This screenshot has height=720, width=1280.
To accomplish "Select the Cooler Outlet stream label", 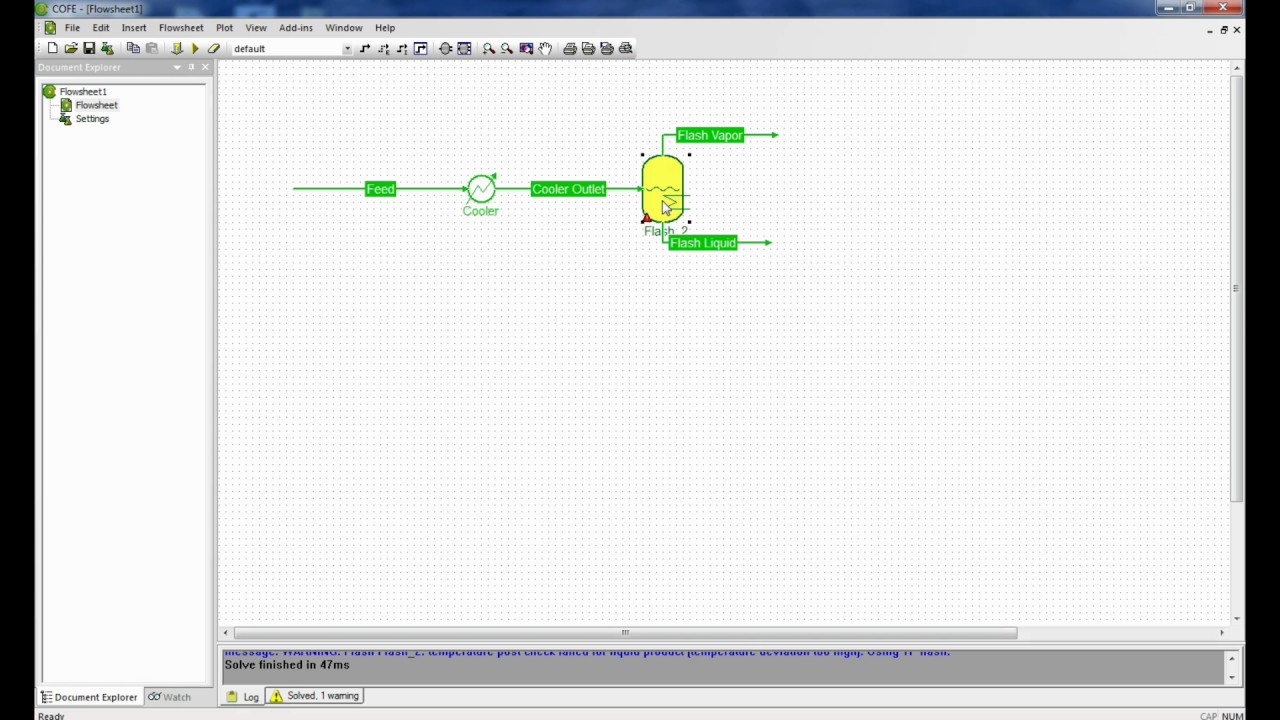I will pyautogui.click(x=568, y=189).
